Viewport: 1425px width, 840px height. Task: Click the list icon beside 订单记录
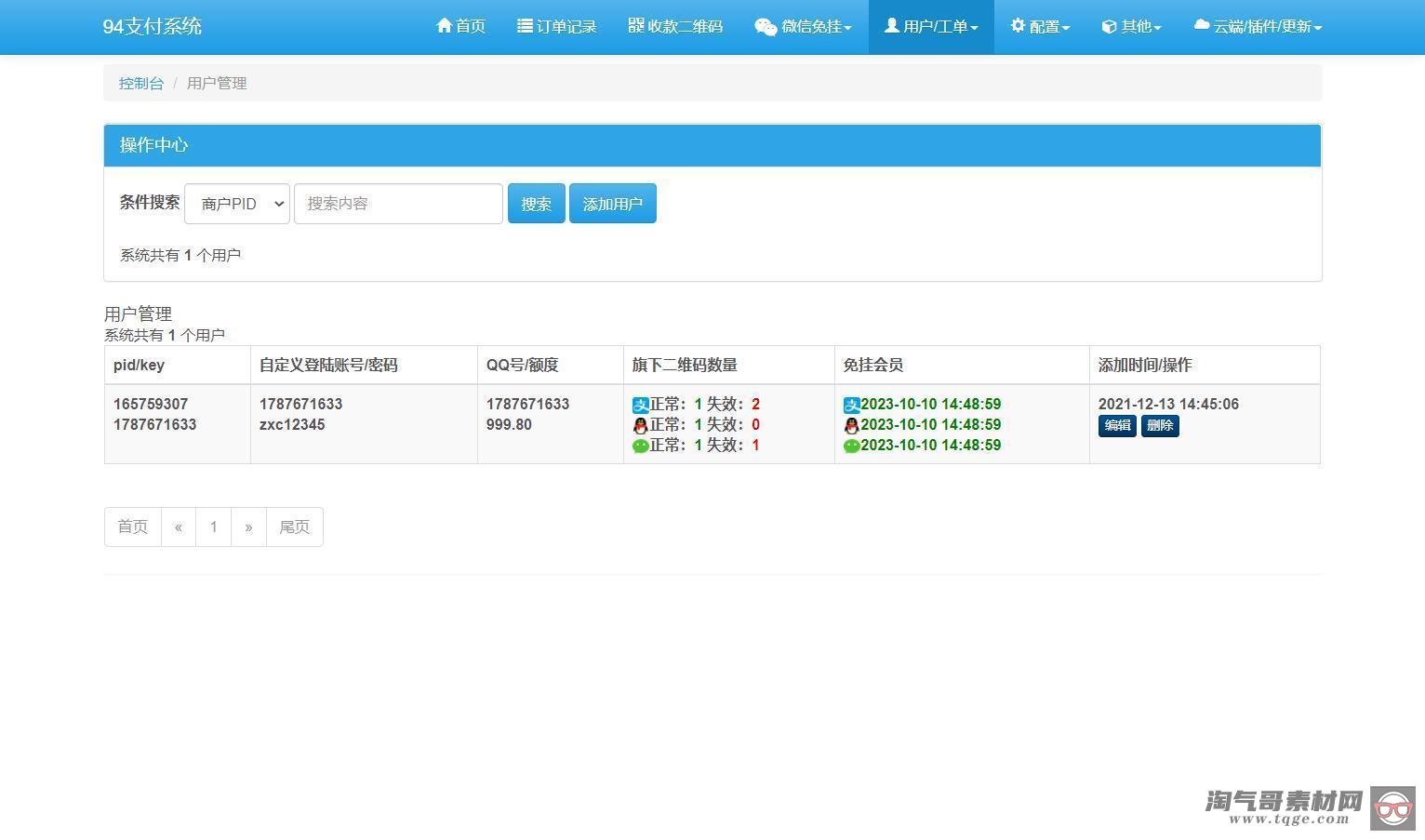(x=525, y=26)
